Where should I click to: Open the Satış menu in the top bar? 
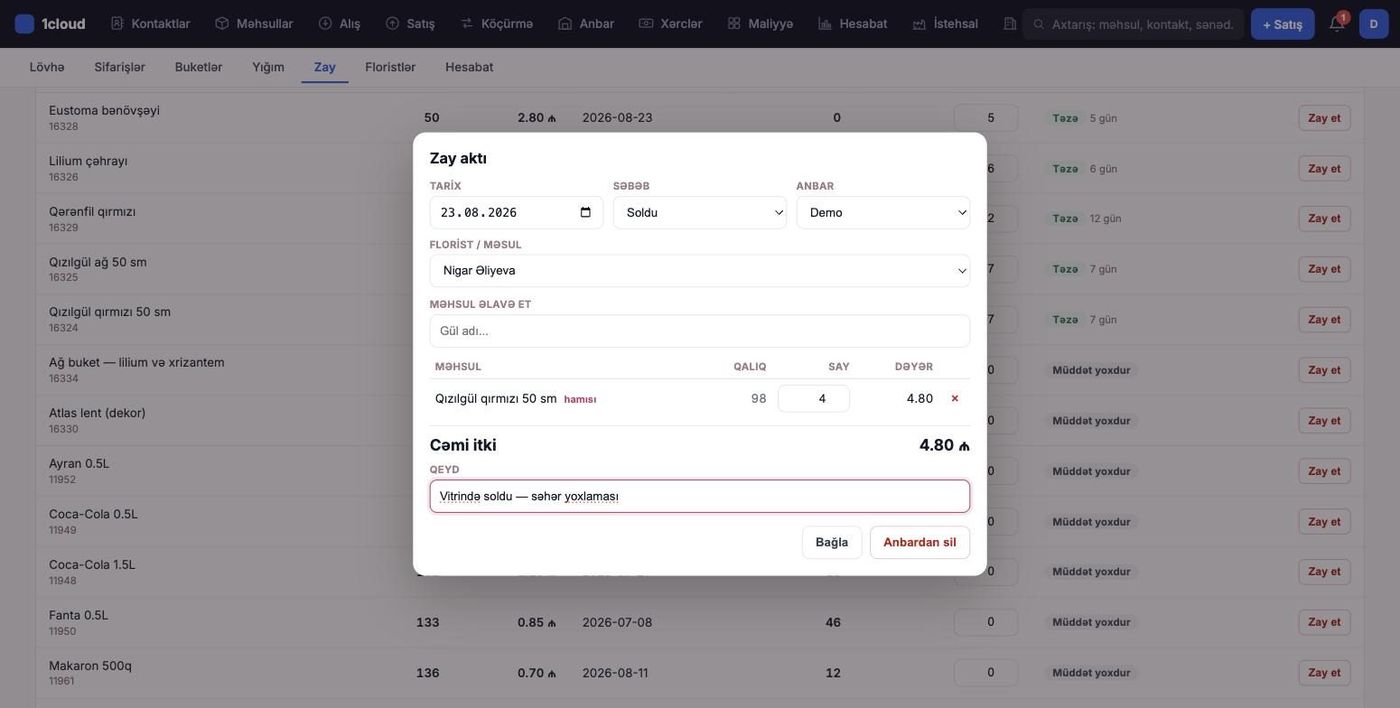pos(410,24)
